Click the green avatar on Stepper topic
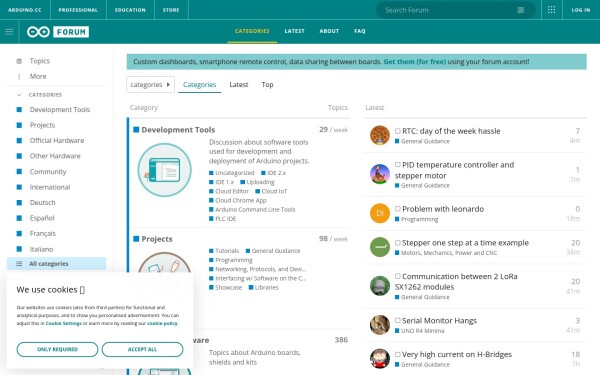The height and width of the screenshot is (375, 600). pyautogui.click(x=380, y=247)
